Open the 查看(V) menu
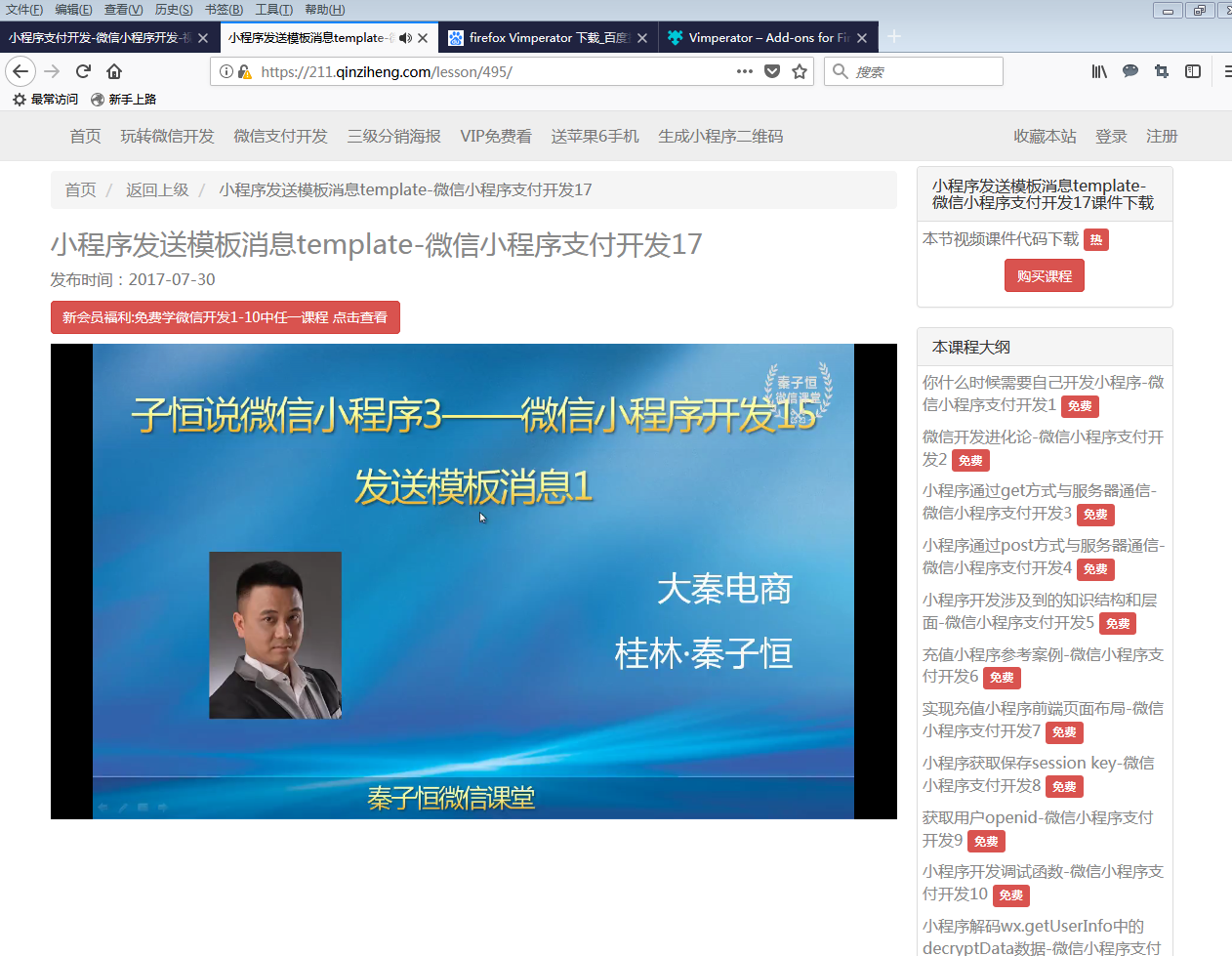 (x=123, y=10)
